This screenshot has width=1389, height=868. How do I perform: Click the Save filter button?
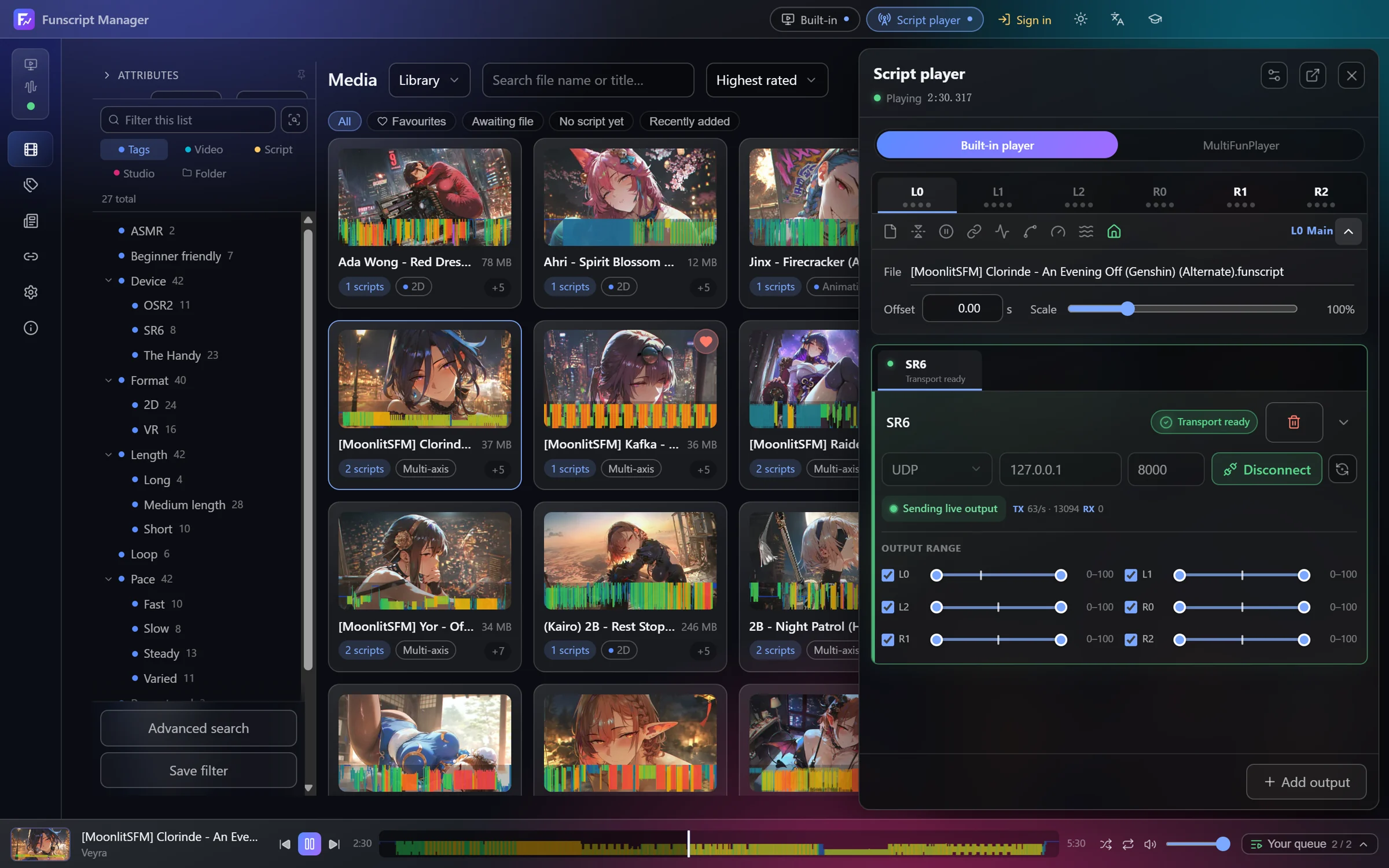click(199, 770)
